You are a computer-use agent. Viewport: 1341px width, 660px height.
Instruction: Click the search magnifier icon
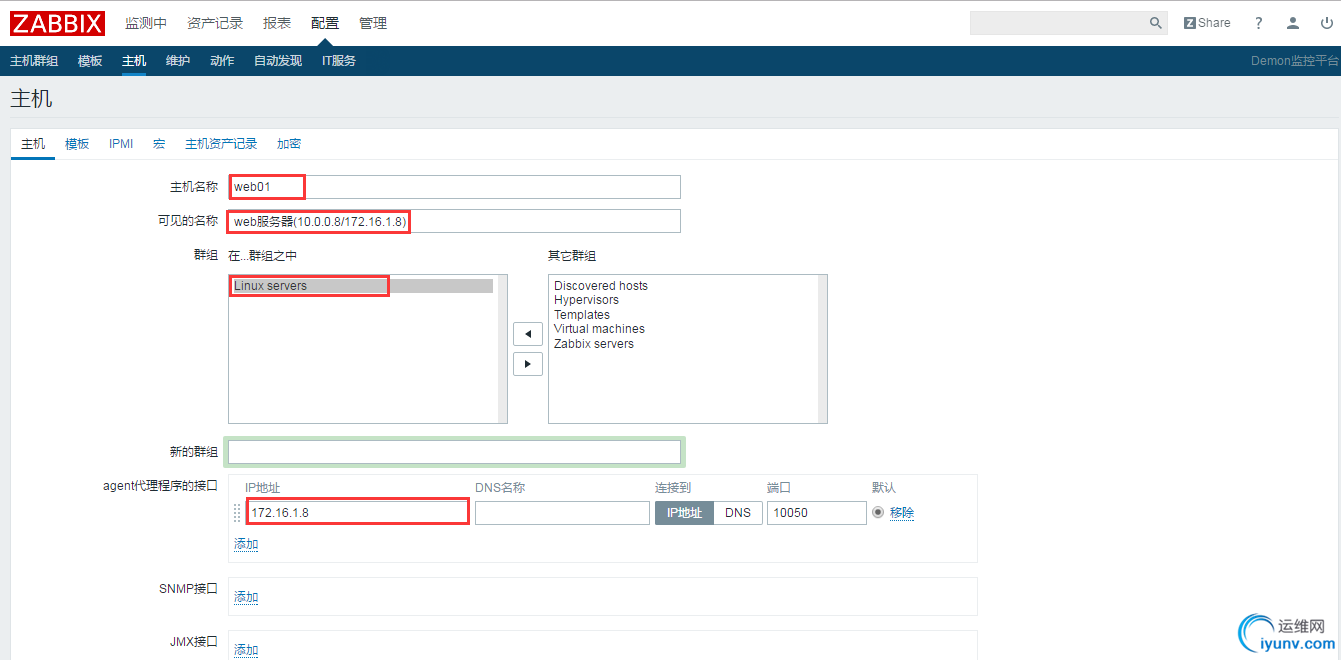(x=1156, y=23)
